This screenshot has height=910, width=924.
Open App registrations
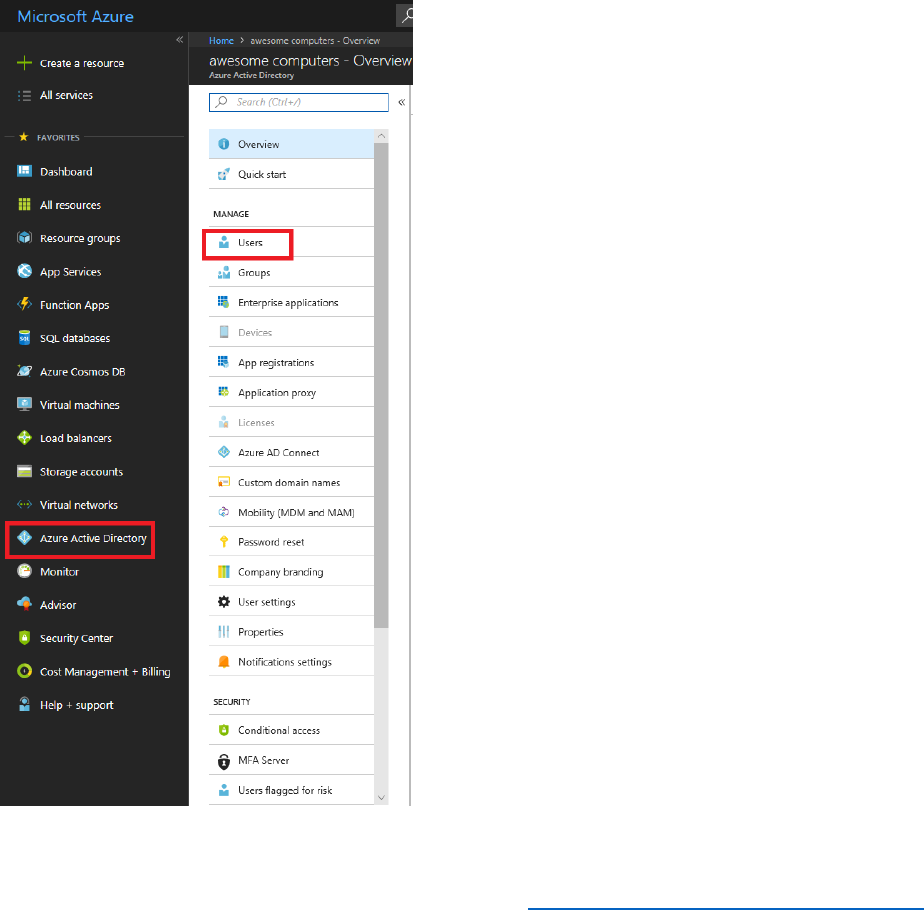click(291, 362)
